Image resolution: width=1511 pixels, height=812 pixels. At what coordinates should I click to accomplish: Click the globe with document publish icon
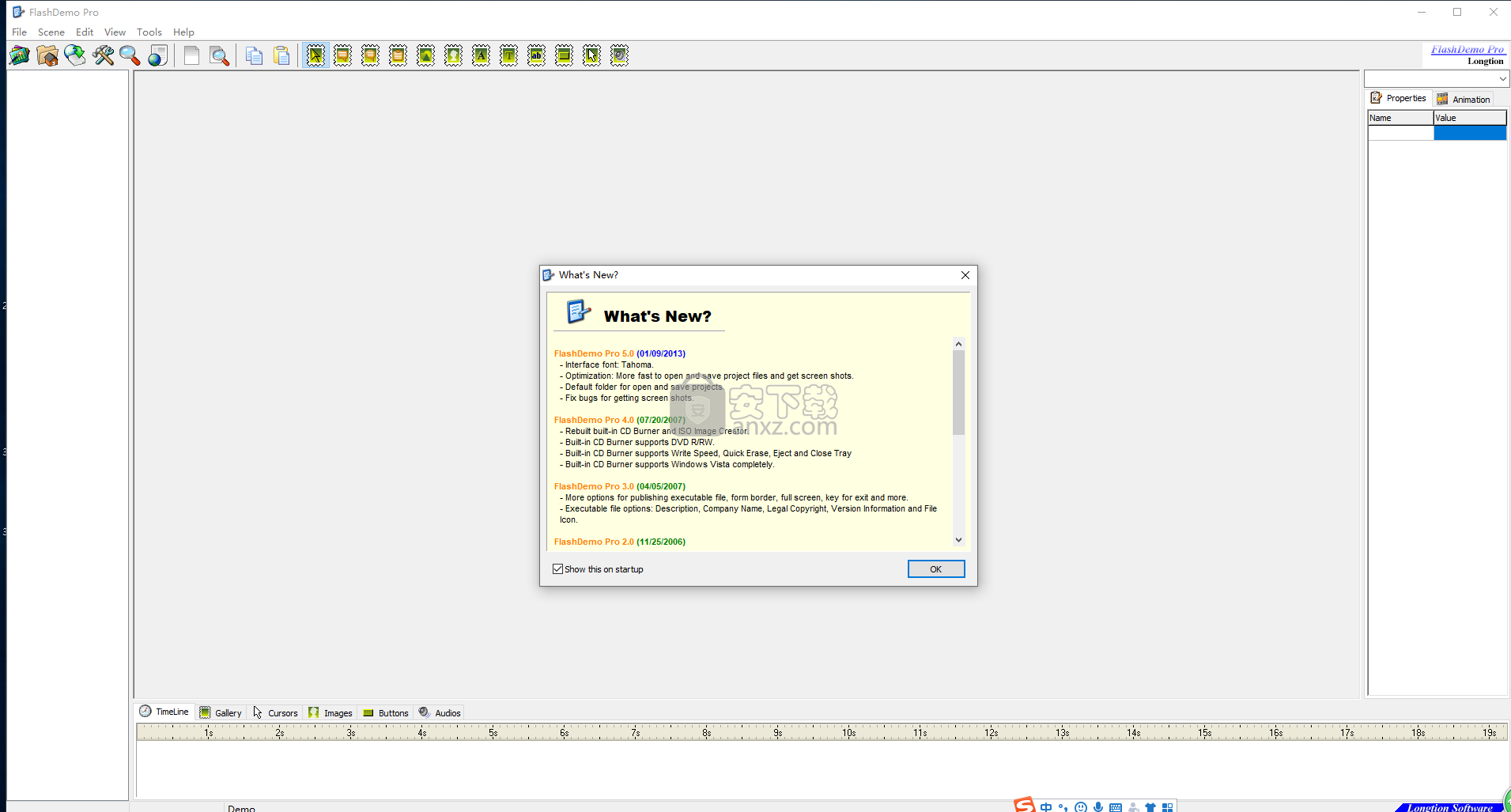click(x=158, y=55)
